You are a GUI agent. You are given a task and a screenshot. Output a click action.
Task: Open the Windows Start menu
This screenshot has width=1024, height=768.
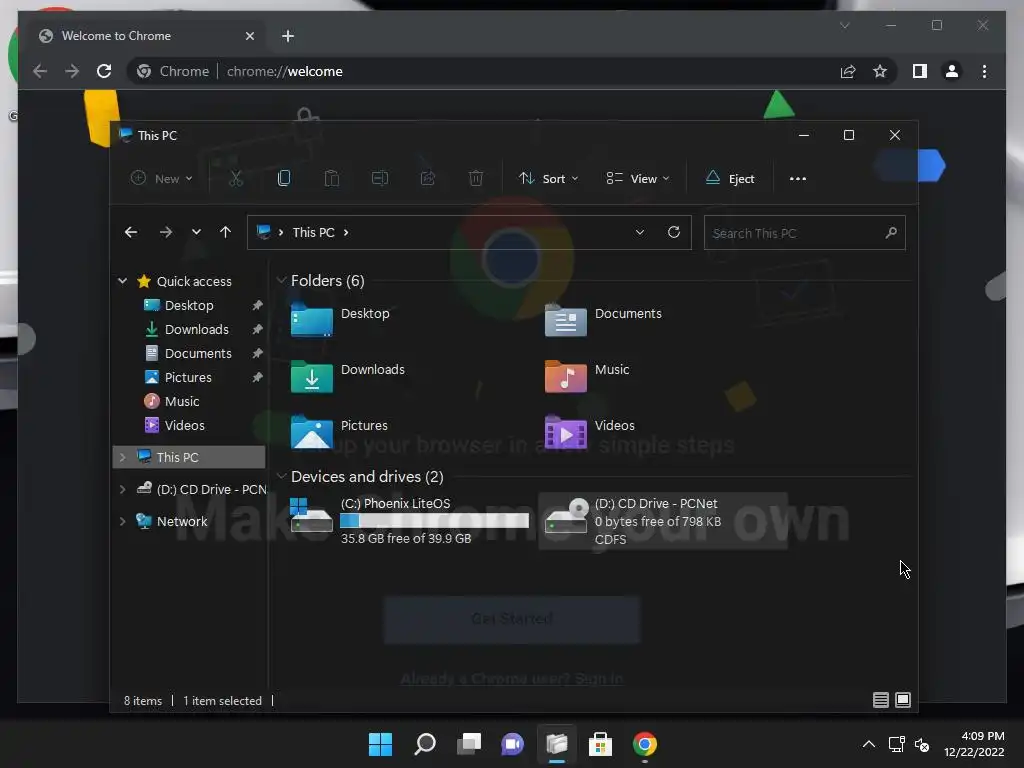click(380, 744)
